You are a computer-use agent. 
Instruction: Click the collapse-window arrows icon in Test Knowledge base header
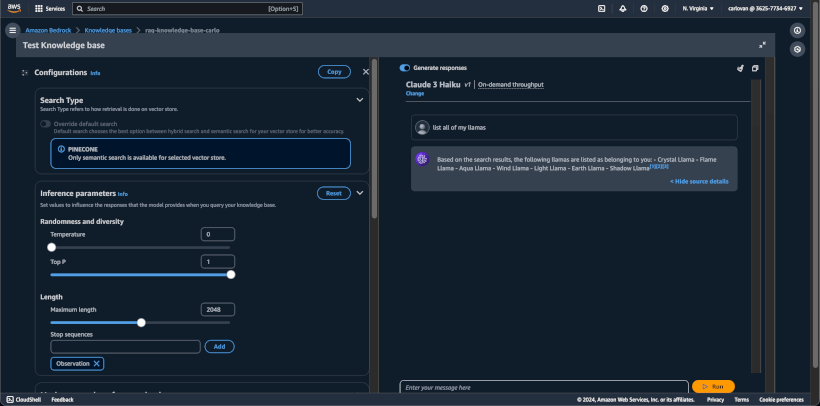(x=762, y=45)
